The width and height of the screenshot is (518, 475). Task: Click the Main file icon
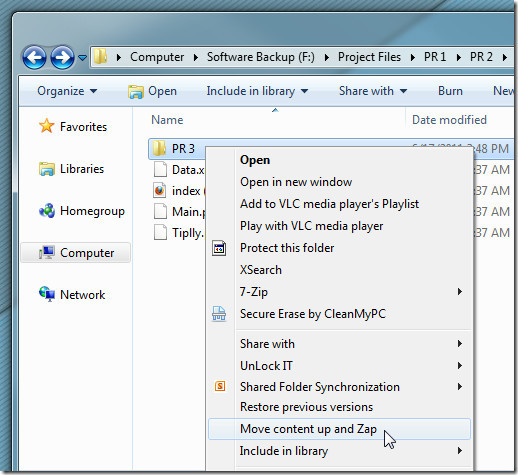click(x=160, y=212)
